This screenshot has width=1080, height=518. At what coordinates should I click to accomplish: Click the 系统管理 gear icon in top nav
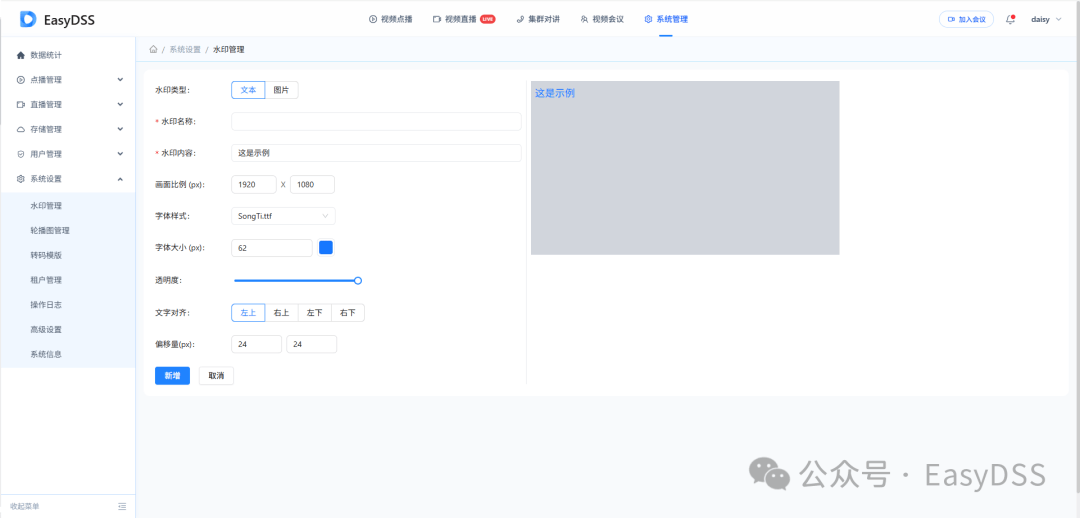point(648,19)
